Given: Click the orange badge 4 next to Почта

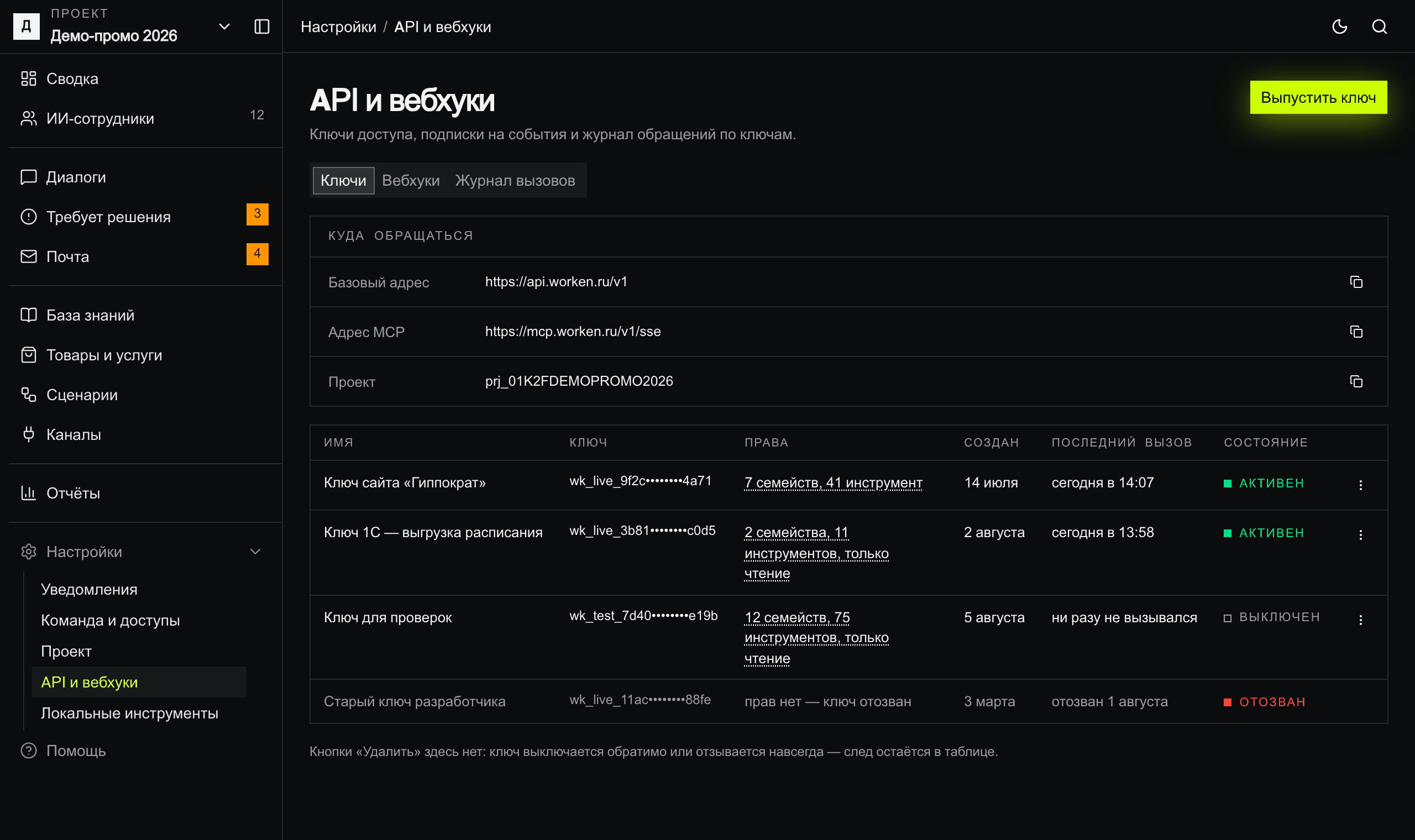Looking at the screenshot, I should [x=257, y=254].
